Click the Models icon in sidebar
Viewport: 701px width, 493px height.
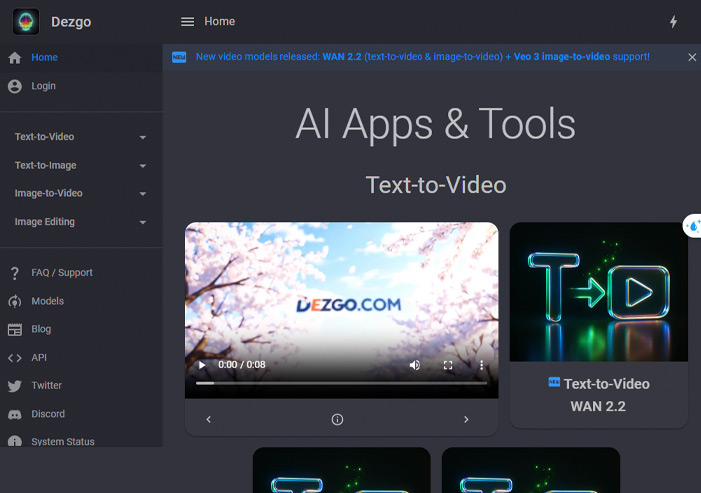[15, 302]
